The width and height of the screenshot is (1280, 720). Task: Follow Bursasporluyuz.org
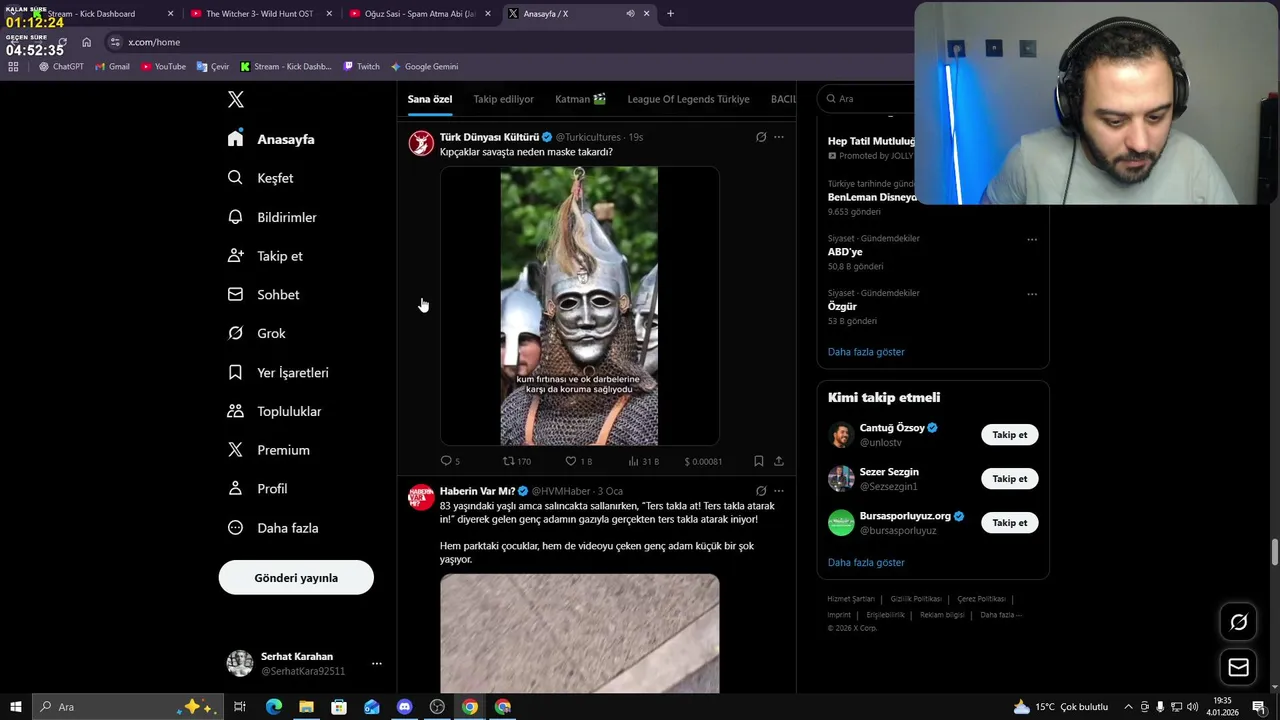(1009, 523)
